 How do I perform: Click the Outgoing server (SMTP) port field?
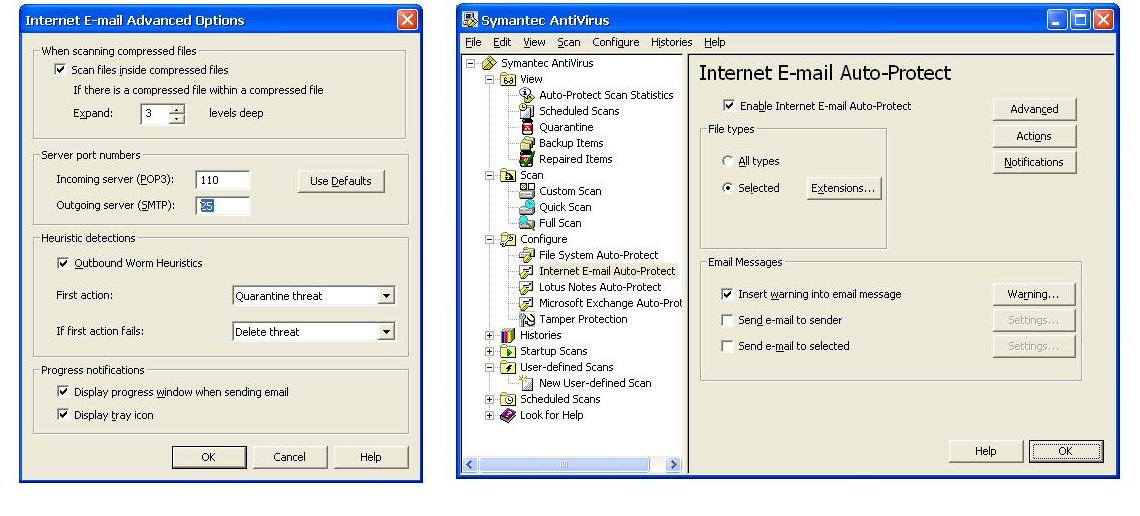click(x=222, y=206)
